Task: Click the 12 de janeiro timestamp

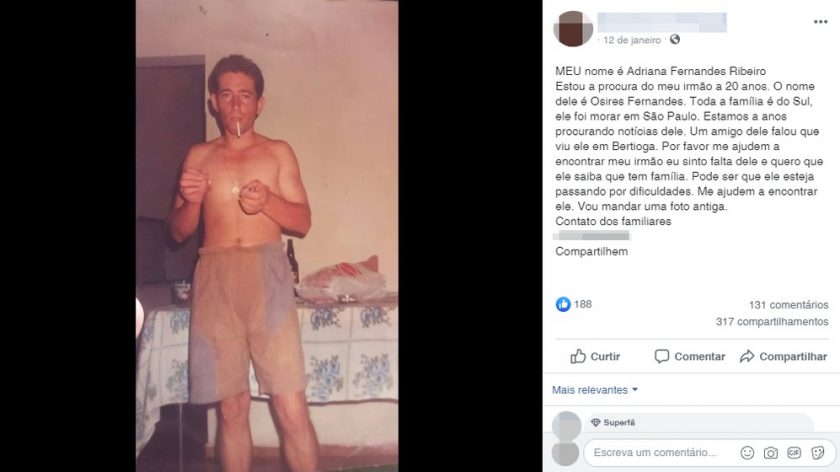Action: [x=632, y=40]
